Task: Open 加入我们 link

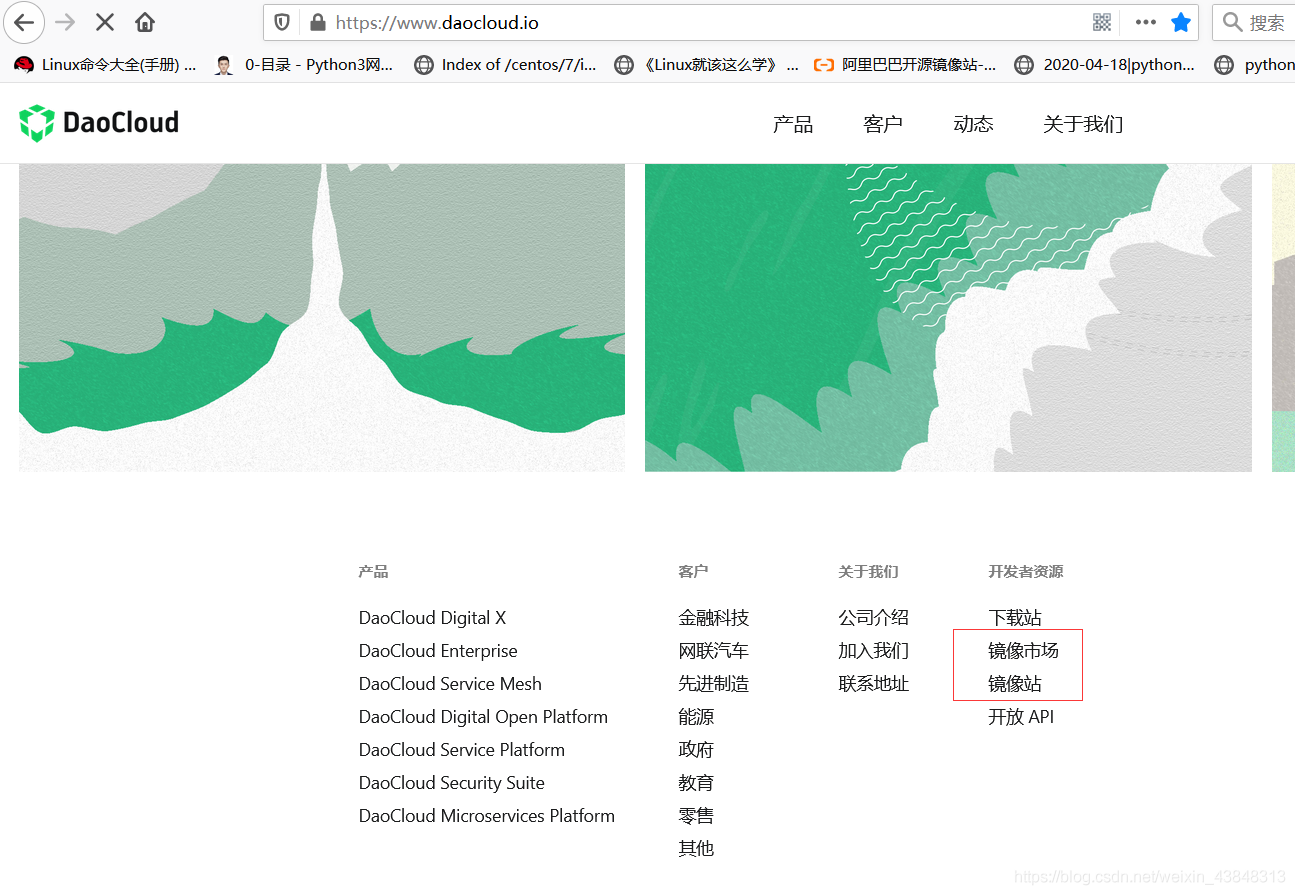Action: [874, 651]
